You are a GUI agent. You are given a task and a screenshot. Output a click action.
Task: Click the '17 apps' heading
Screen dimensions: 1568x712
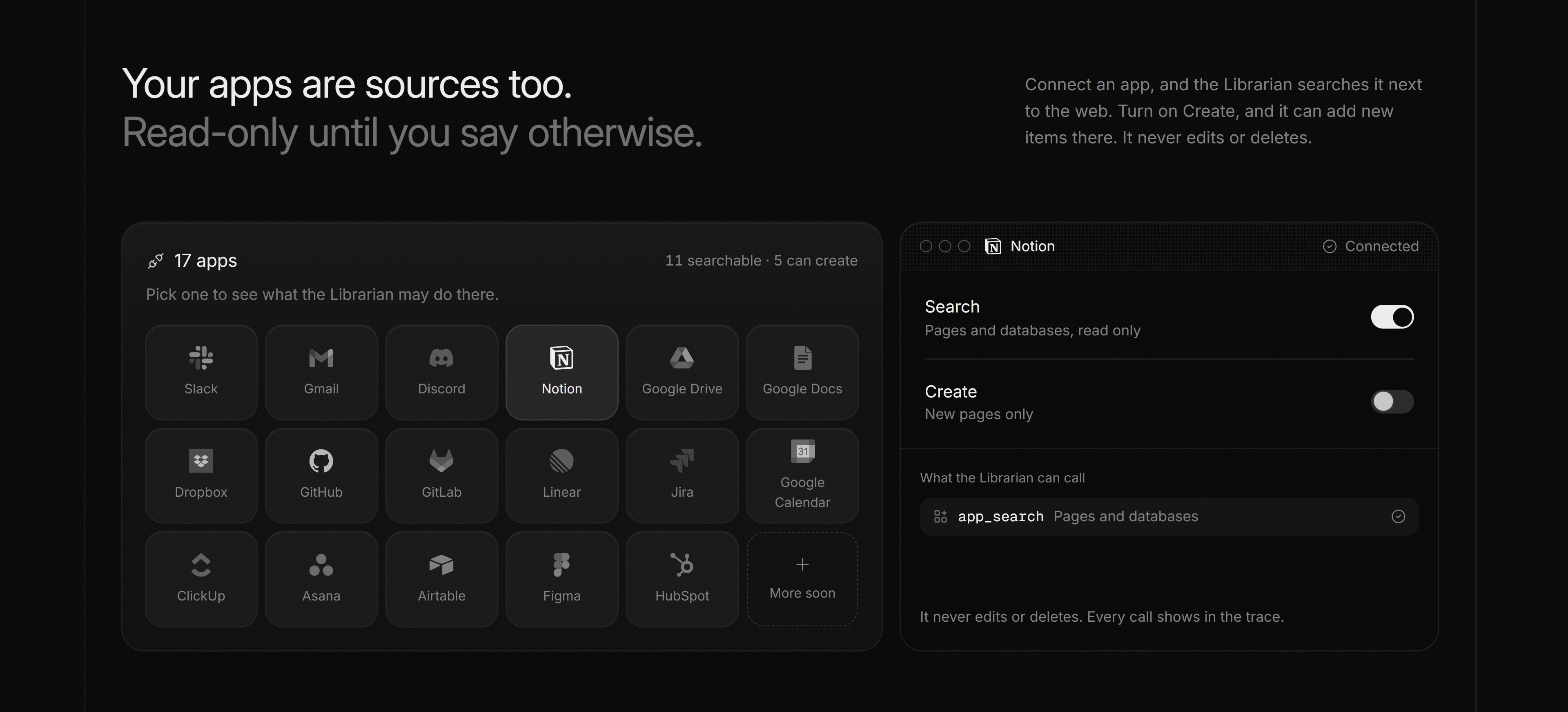pos(206,261)
